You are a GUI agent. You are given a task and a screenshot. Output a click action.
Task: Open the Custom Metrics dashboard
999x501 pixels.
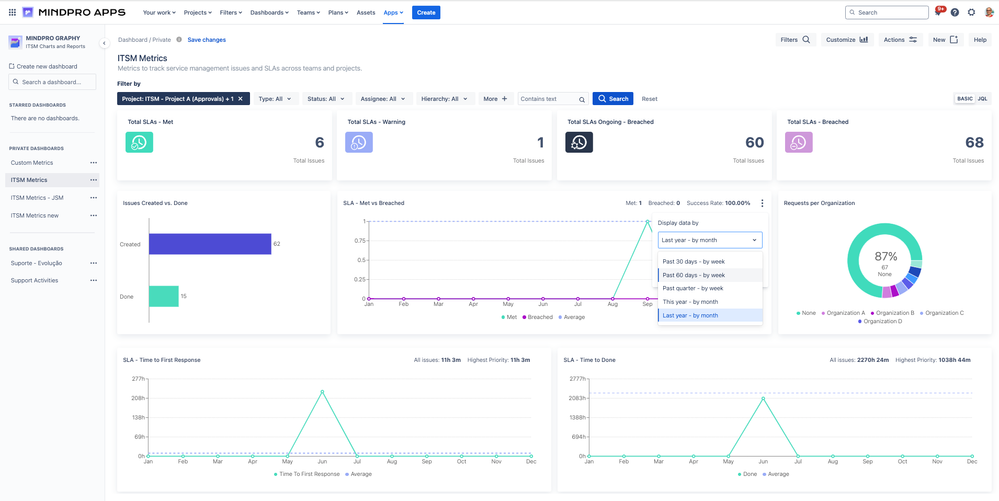(x=32, y=163)
